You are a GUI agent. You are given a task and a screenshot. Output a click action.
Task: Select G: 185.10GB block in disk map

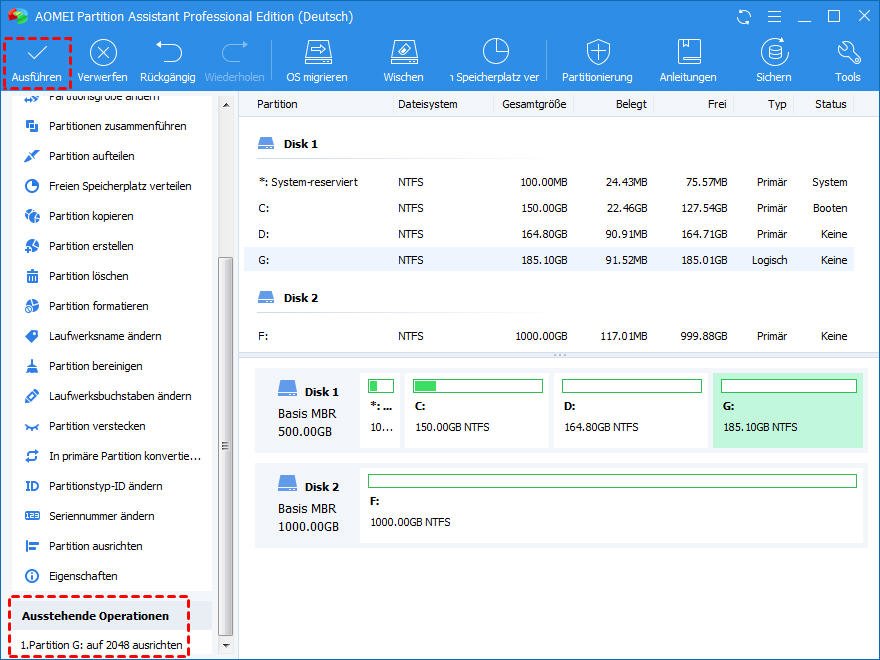click(787, 410)
